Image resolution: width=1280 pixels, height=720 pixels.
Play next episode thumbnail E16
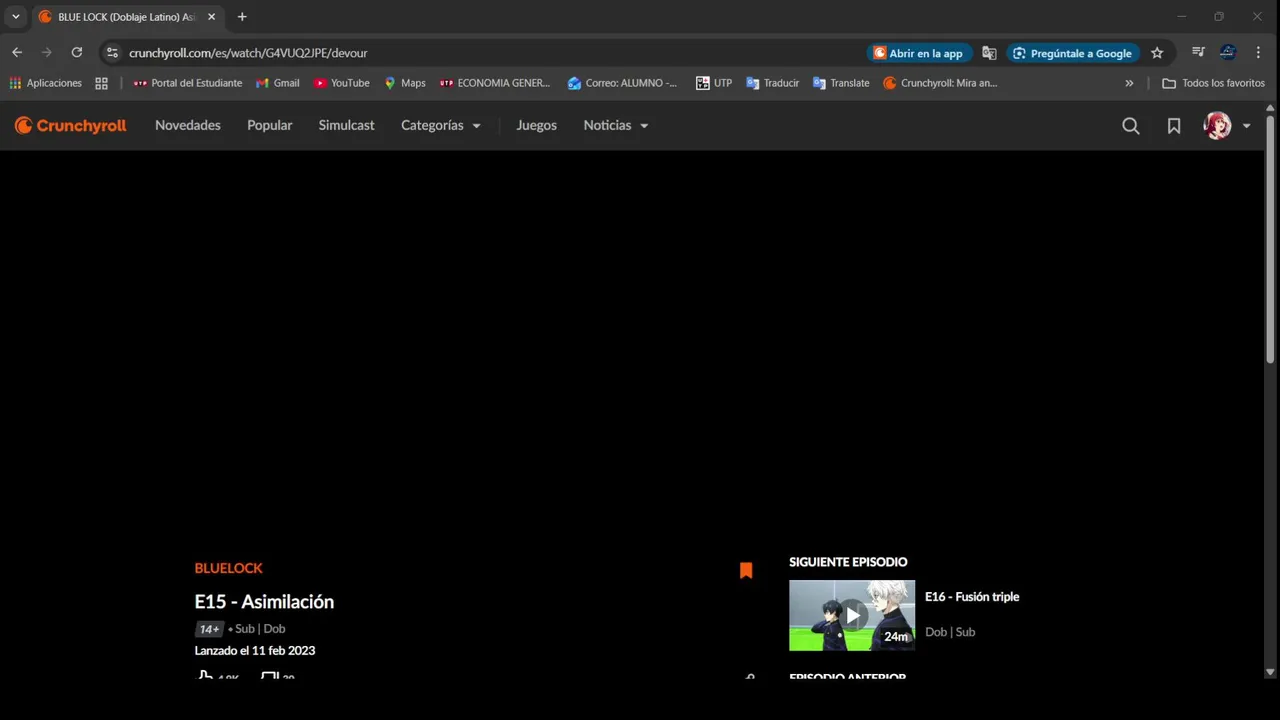click(852, 616)
